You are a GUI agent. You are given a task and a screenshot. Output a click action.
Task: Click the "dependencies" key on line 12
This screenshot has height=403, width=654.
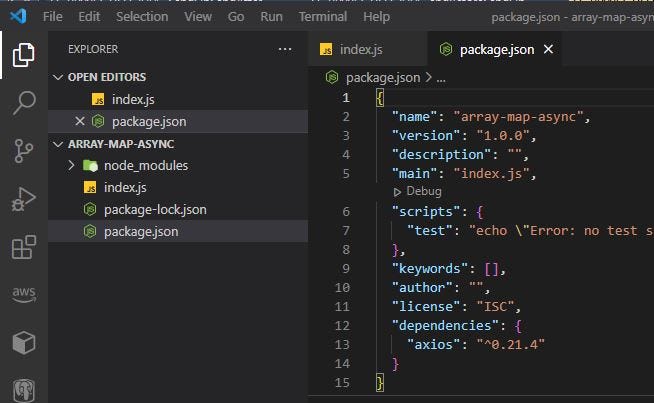pos(445,325)
